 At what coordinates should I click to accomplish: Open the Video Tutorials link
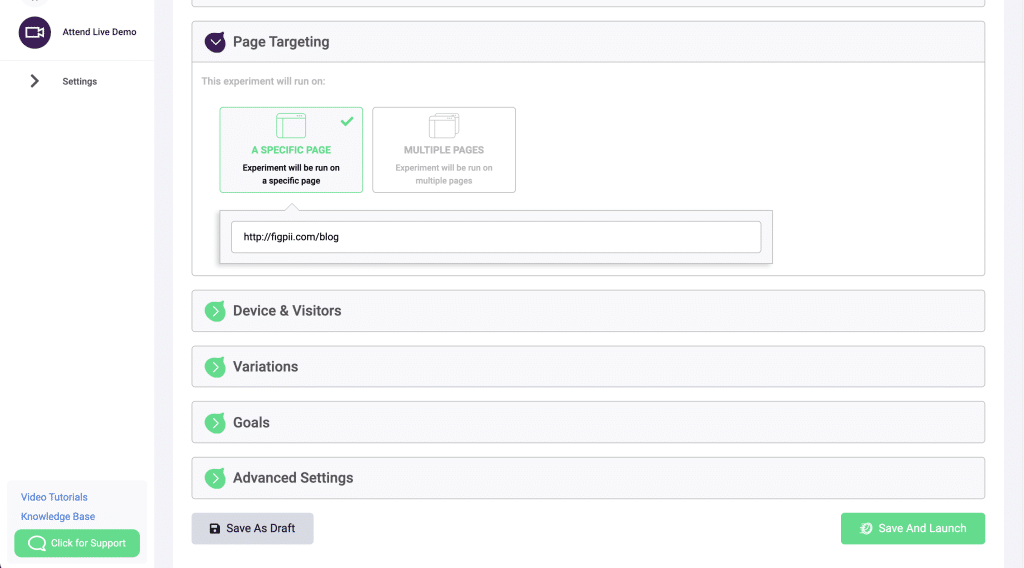pyautogui.click(x=54, y=497)
